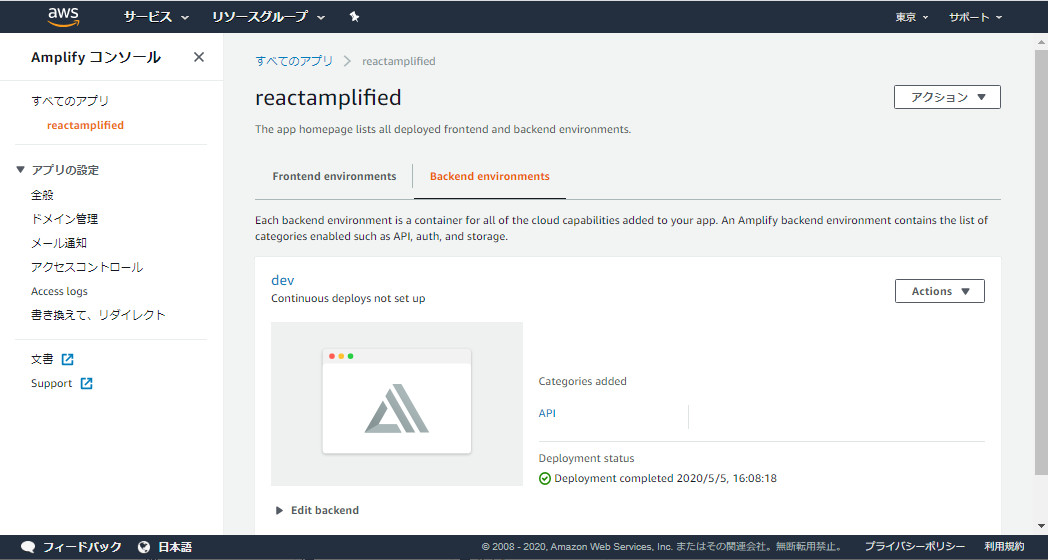Open external link icon beside Support
The height and width of the screenshot is (560, 1048).
tap(86, 384)
